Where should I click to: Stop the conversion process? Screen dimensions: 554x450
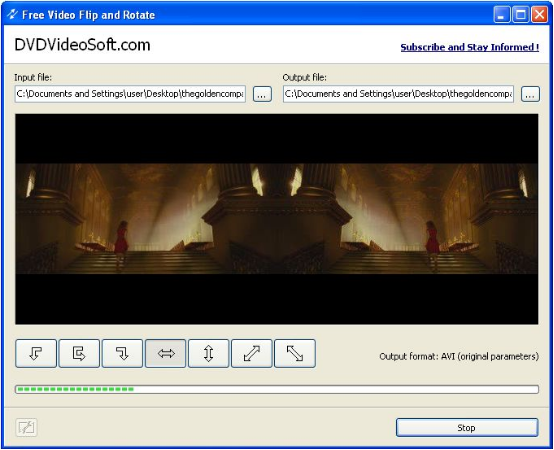[467, 427]
